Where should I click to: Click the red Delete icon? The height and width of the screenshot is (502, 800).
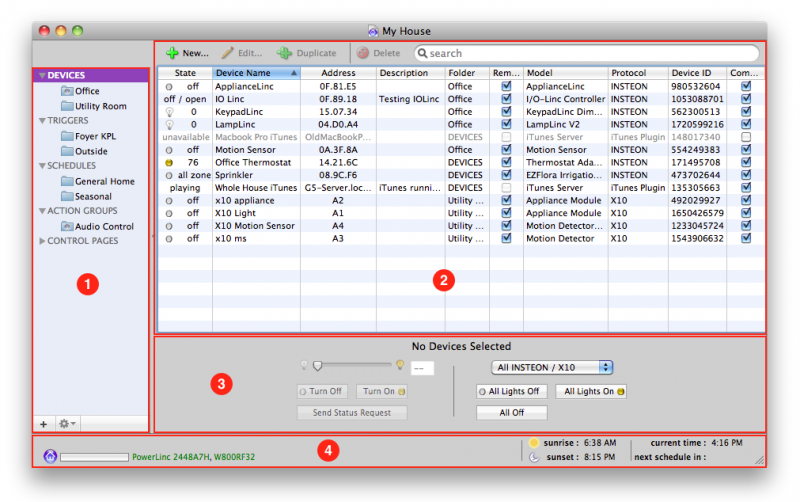[x=363, y=53]
